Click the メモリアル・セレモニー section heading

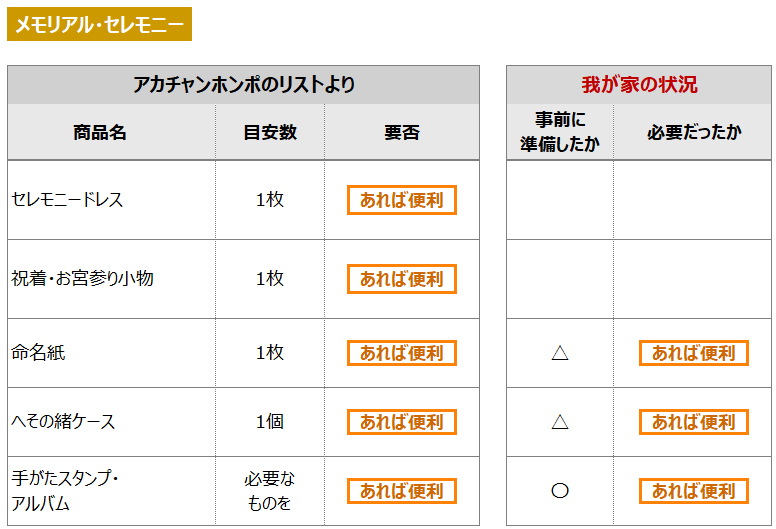(99, 24)
